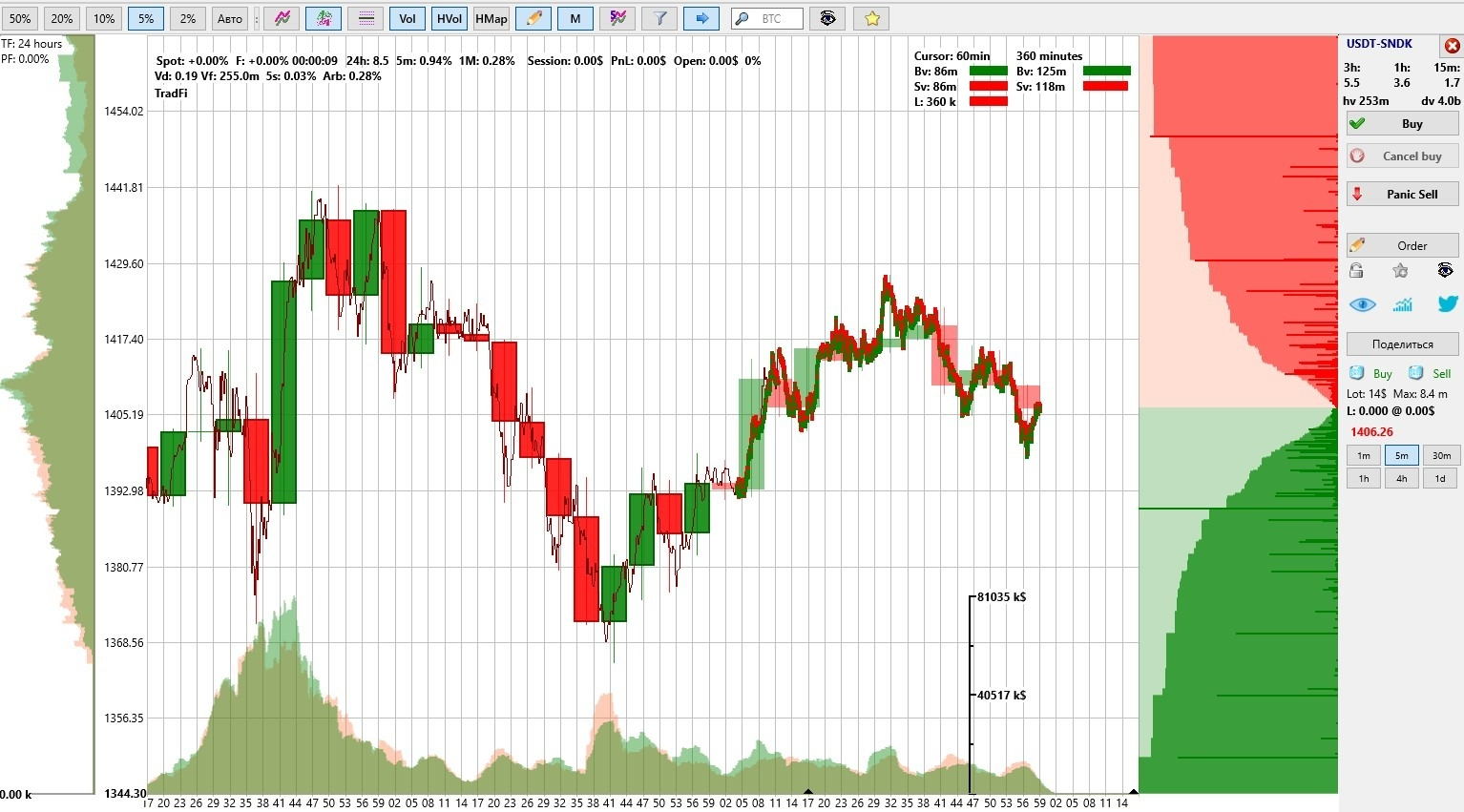Click the cube icon next to Sell

tap(1416, 373)
